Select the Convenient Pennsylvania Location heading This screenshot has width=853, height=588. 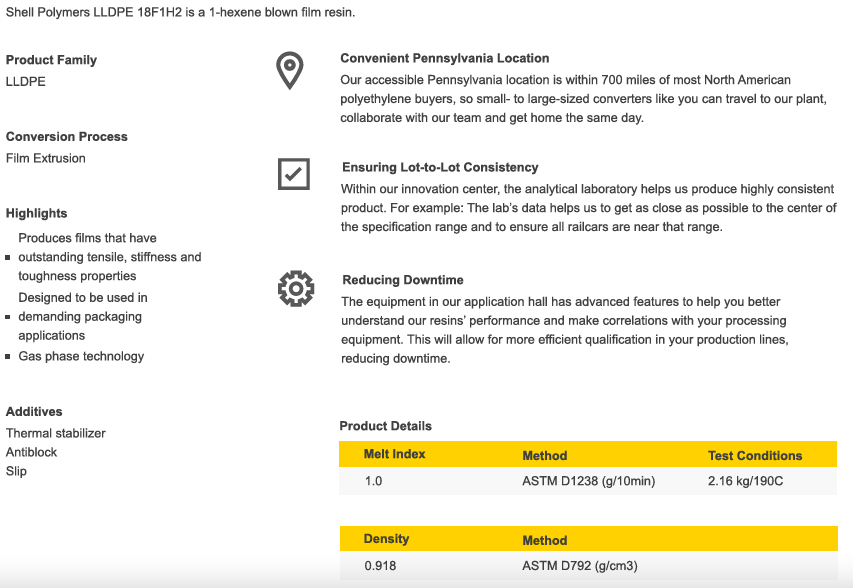coord(444,58)
